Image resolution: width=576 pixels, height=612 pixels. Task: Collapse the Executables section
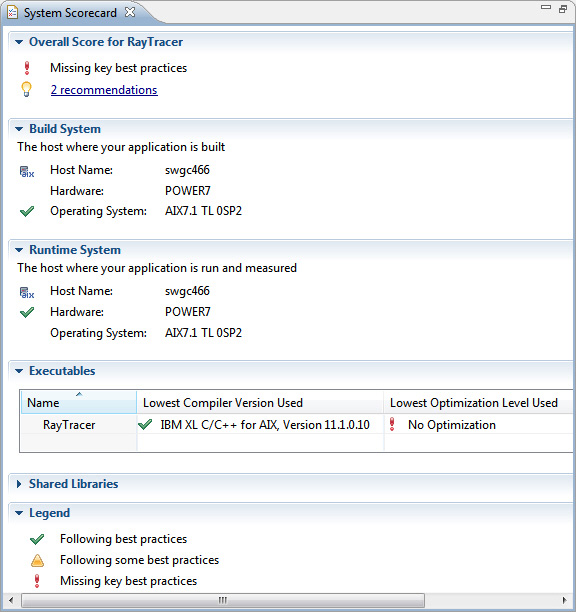pyautogui.click(x=19, y=371)
